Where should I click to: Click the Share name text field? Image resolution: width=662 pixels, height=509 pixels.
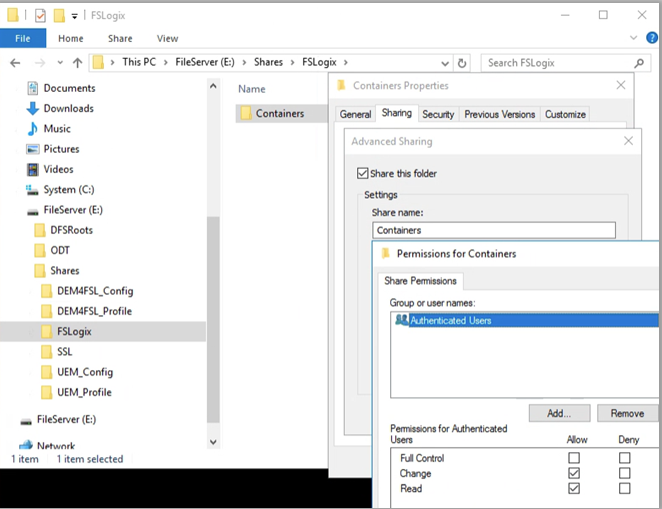coord(494,230)
